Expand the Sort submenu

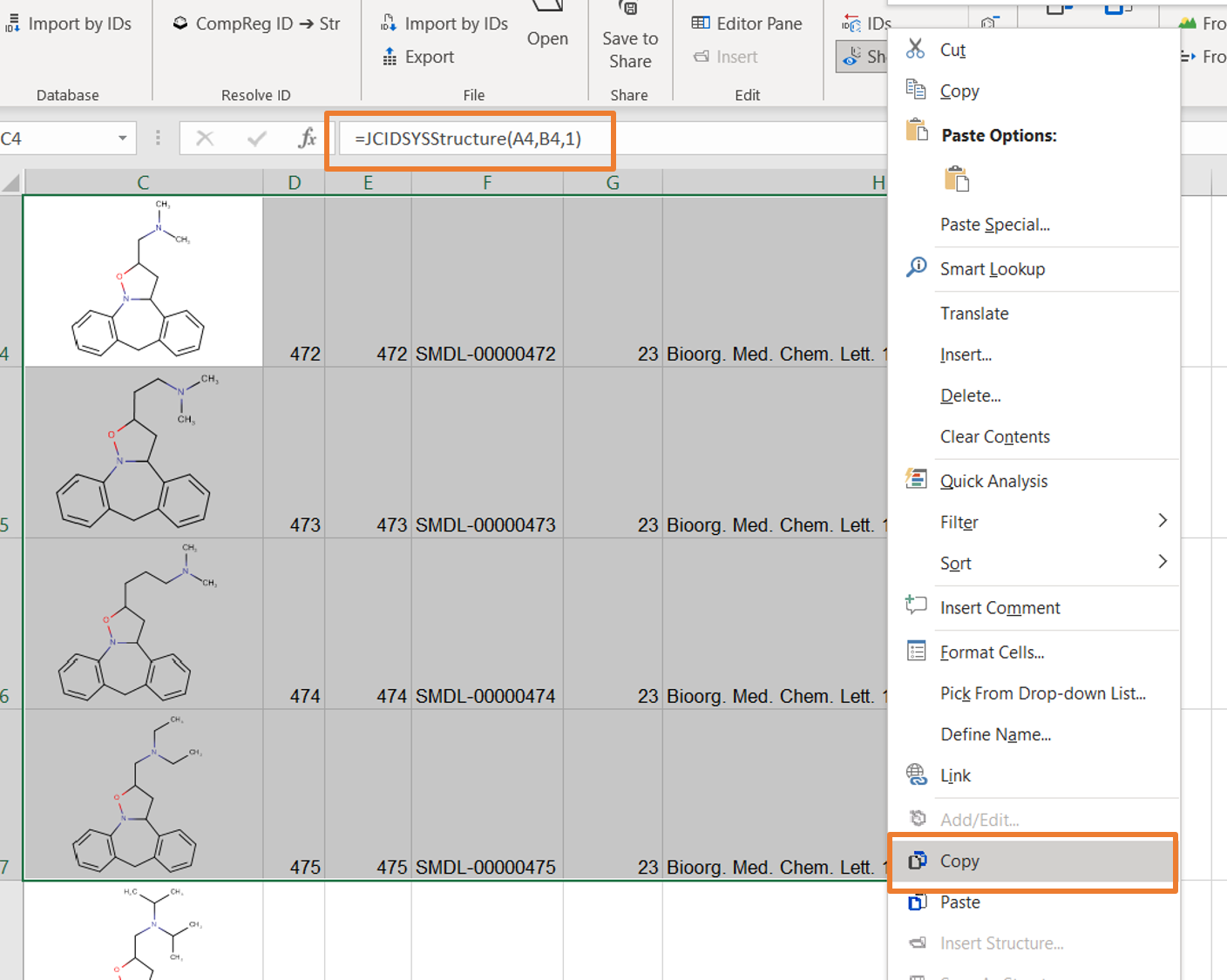(x=956, y=563)
